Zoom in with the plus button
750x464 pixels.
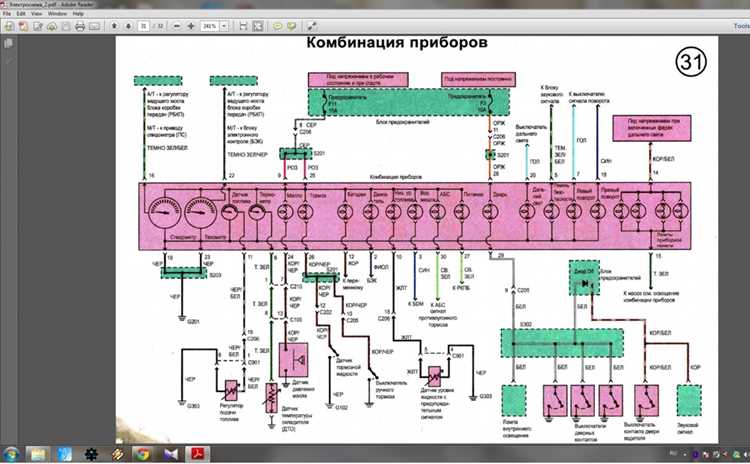pos(191,25)
